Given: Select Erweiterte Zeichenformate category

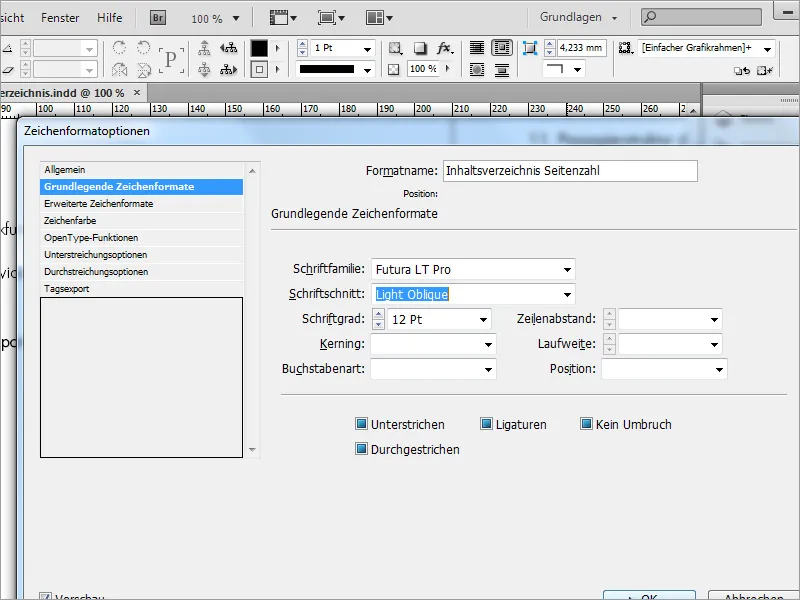Looking at the screenshot, I should click(x=141, y=204).
